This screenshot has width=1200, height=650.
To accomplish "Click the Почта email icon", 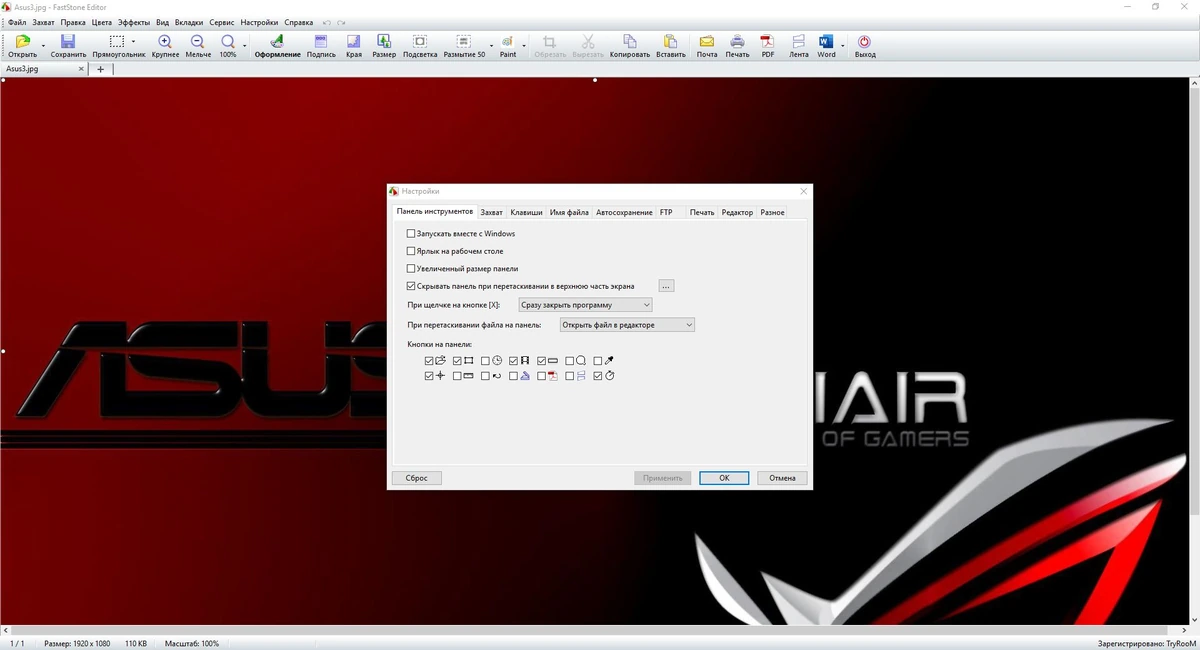I will click(707, 42).
